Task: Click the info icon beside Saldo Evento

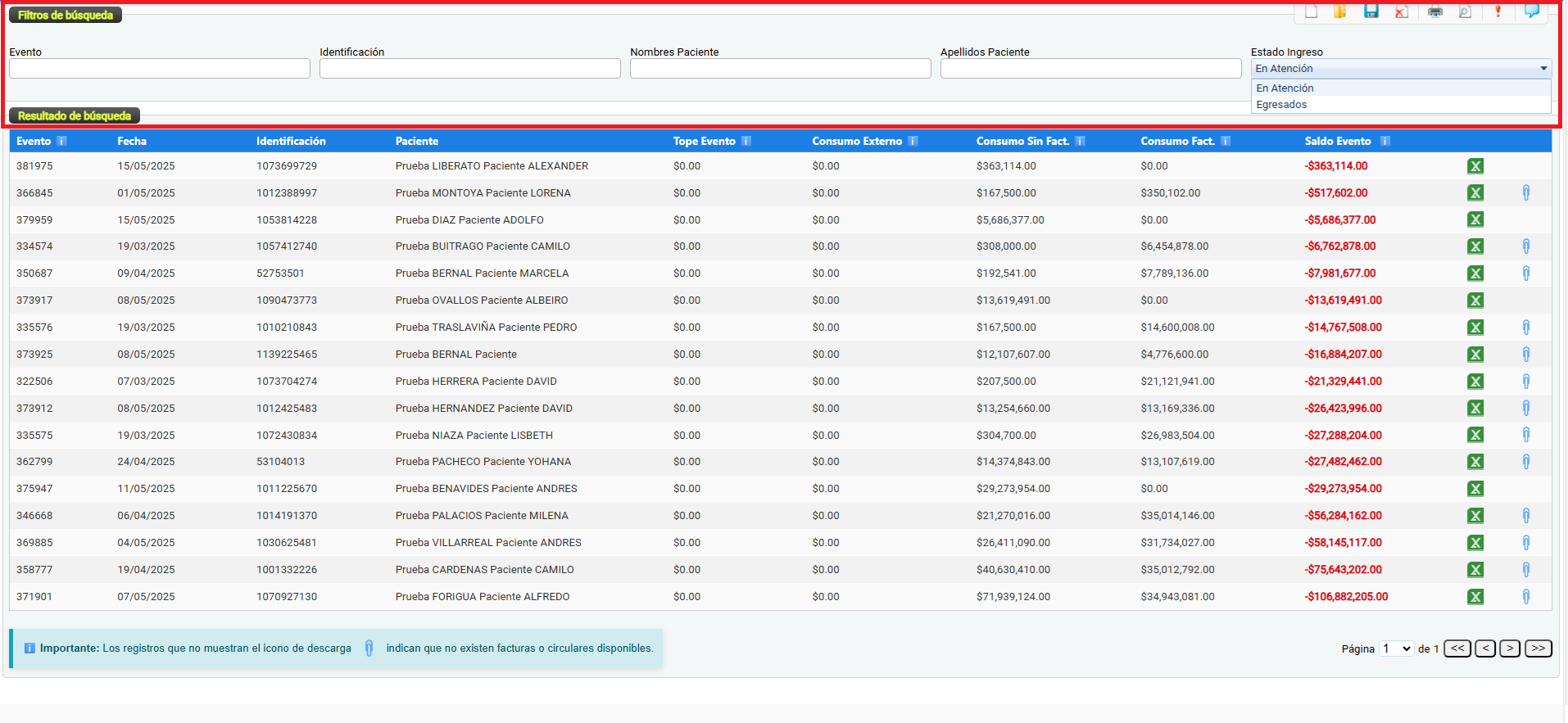Action: pyautogui.click(x=1384, y=141)
